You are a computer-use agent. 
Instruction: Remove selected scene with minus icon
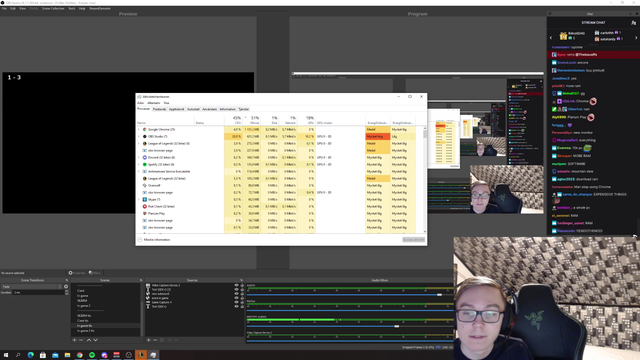click(x=81, y=340)
